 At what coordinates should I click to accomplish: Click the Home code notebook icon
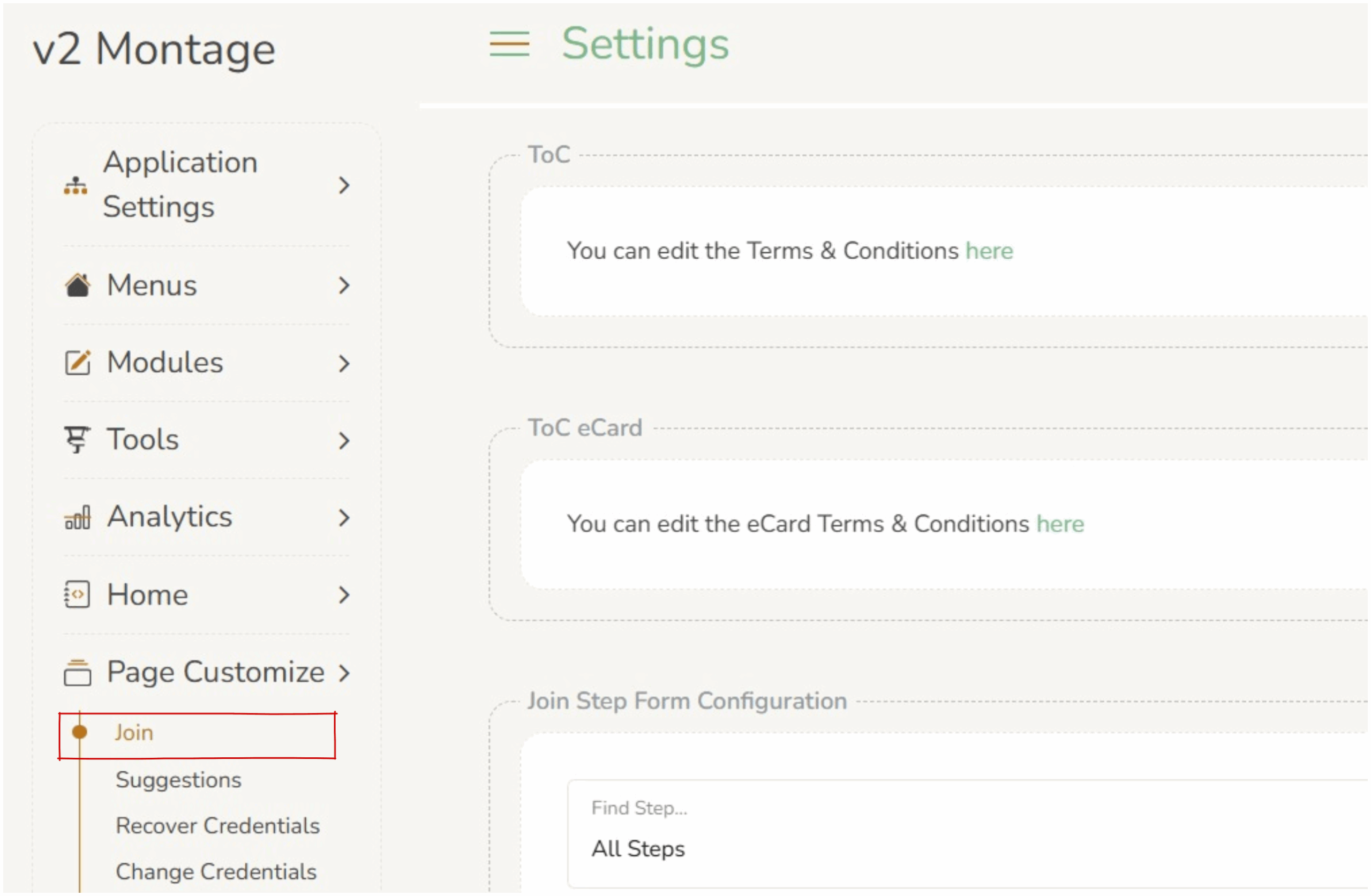[77, 594]
